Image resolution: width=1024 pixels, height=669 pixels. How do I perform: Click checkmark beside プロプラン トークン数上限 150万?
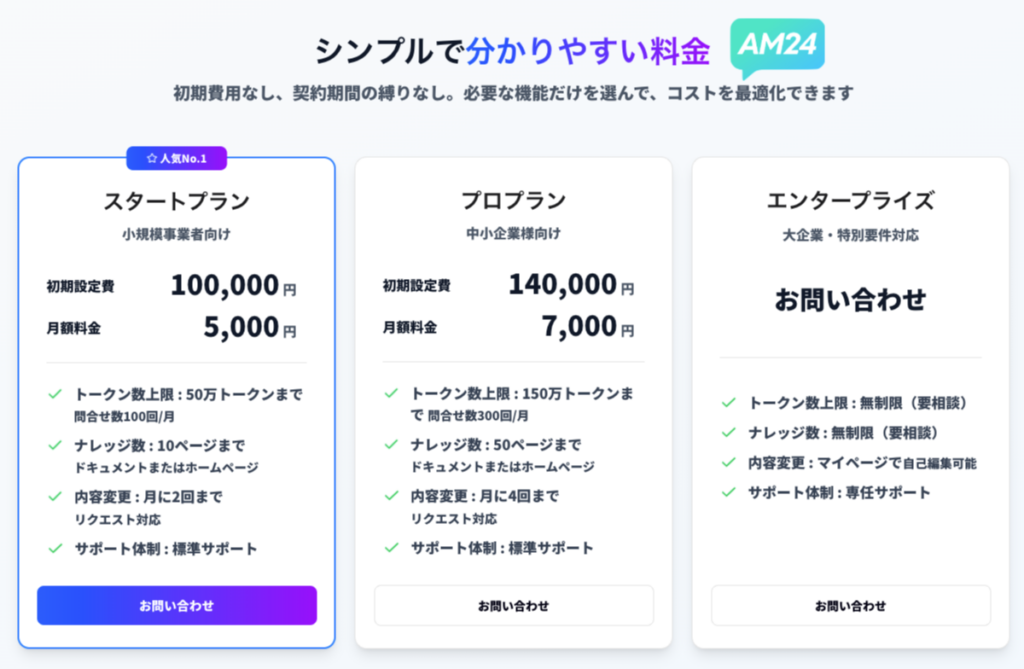(x=391, y=394)
